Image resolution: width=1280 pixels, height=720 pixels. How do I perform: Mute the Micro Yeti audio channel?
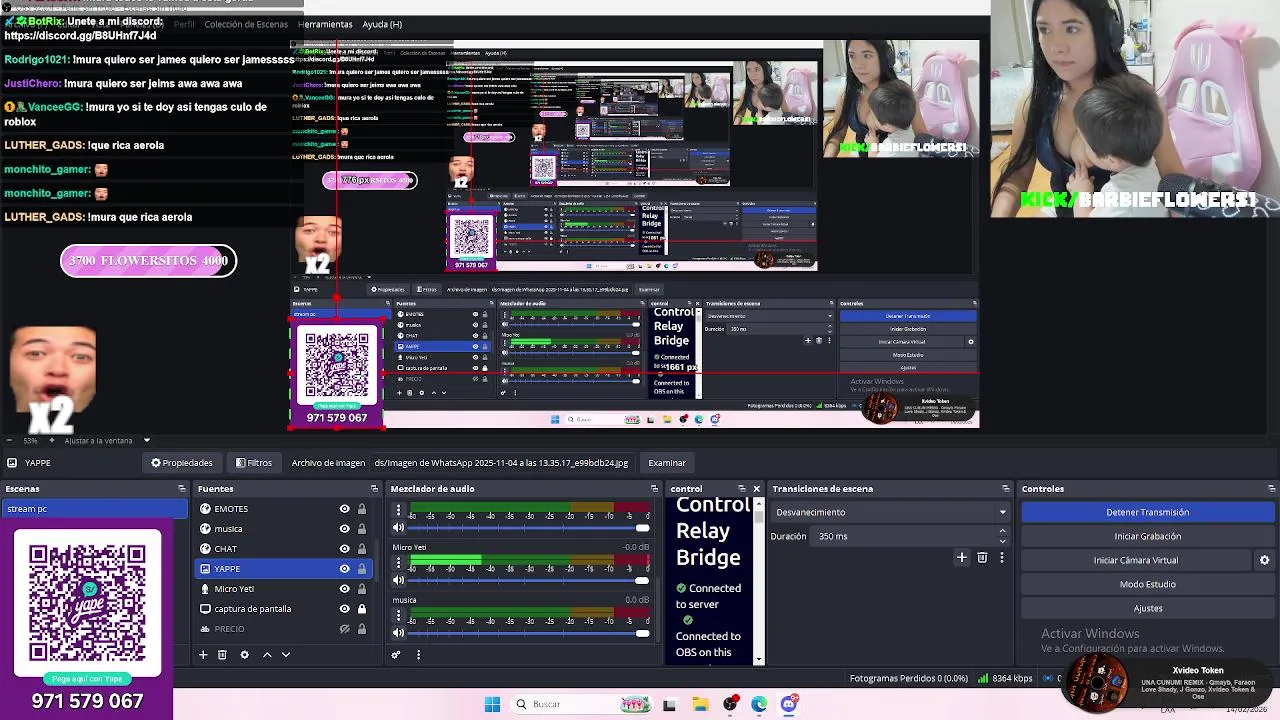(398, 580)
